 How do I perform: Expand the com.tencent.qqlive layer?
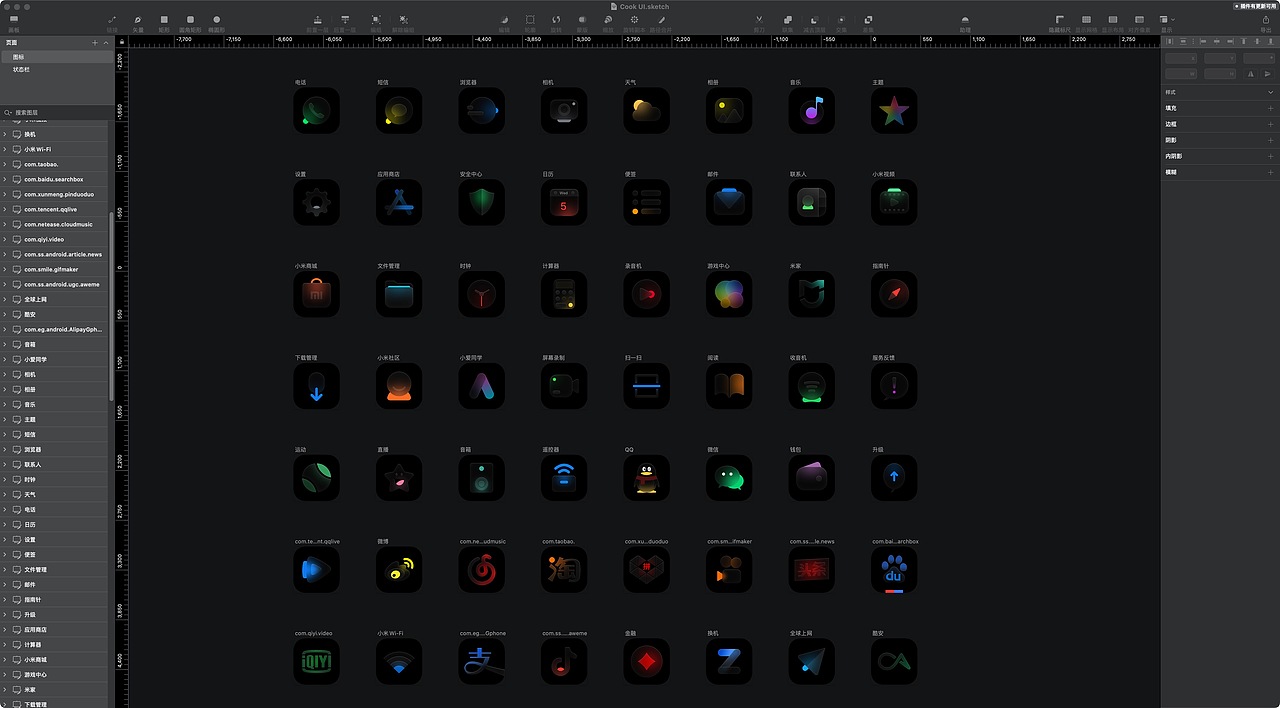point(5,209)
